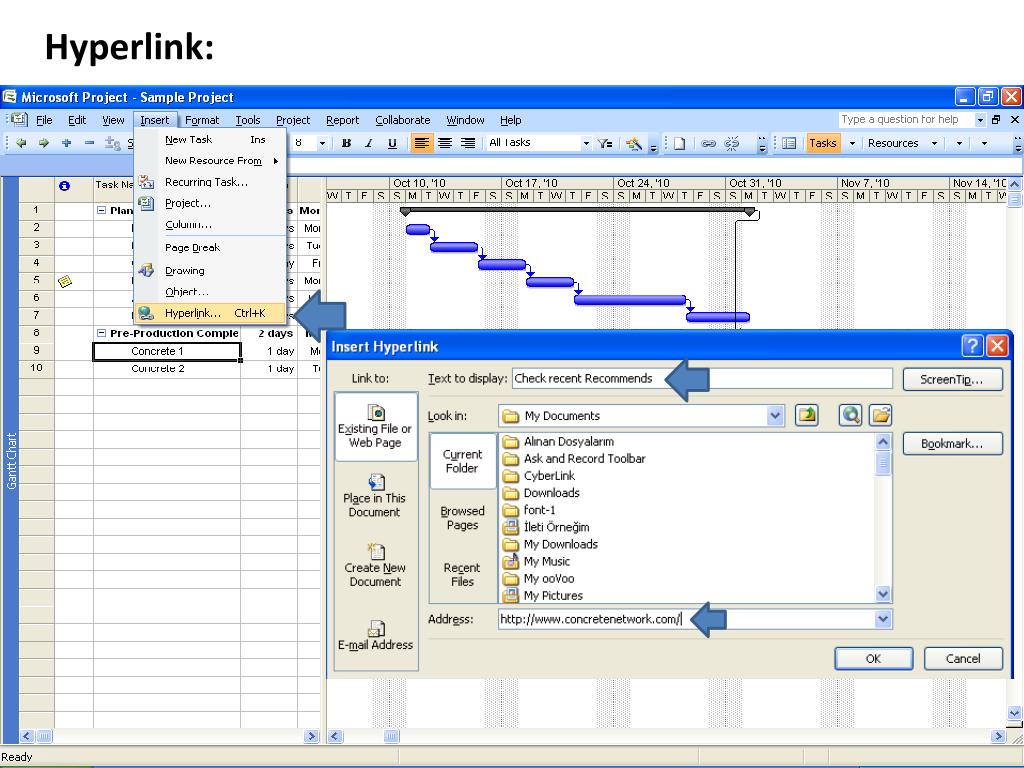Collapse the row 1 summary task
The height and width of the screenshot is (768, 1024).
[101, 210]
